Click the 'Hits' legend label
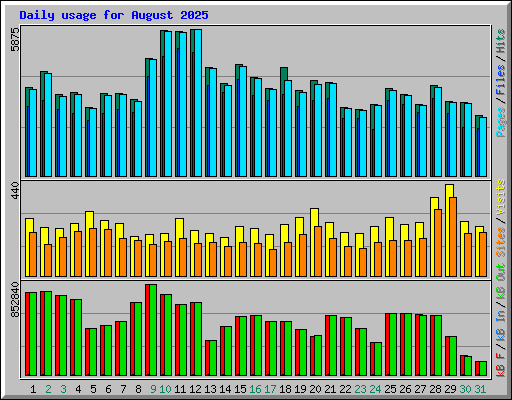This screenshot has width=512, height=400. pyautogui.click(x=500, y=41)
